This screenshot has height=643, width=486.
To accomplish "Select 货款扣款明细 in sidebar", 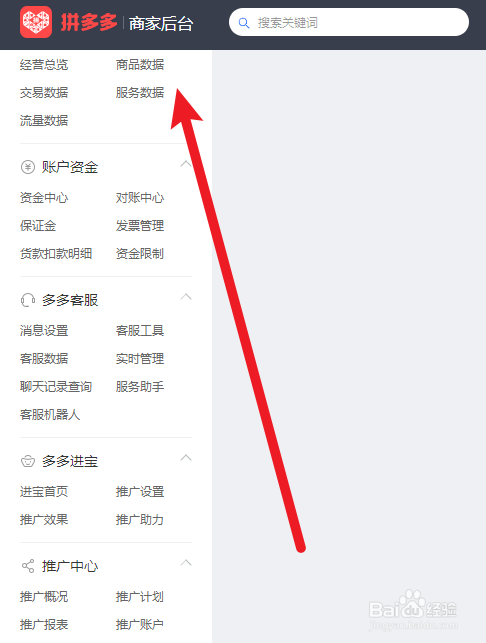I will [56, 253].
